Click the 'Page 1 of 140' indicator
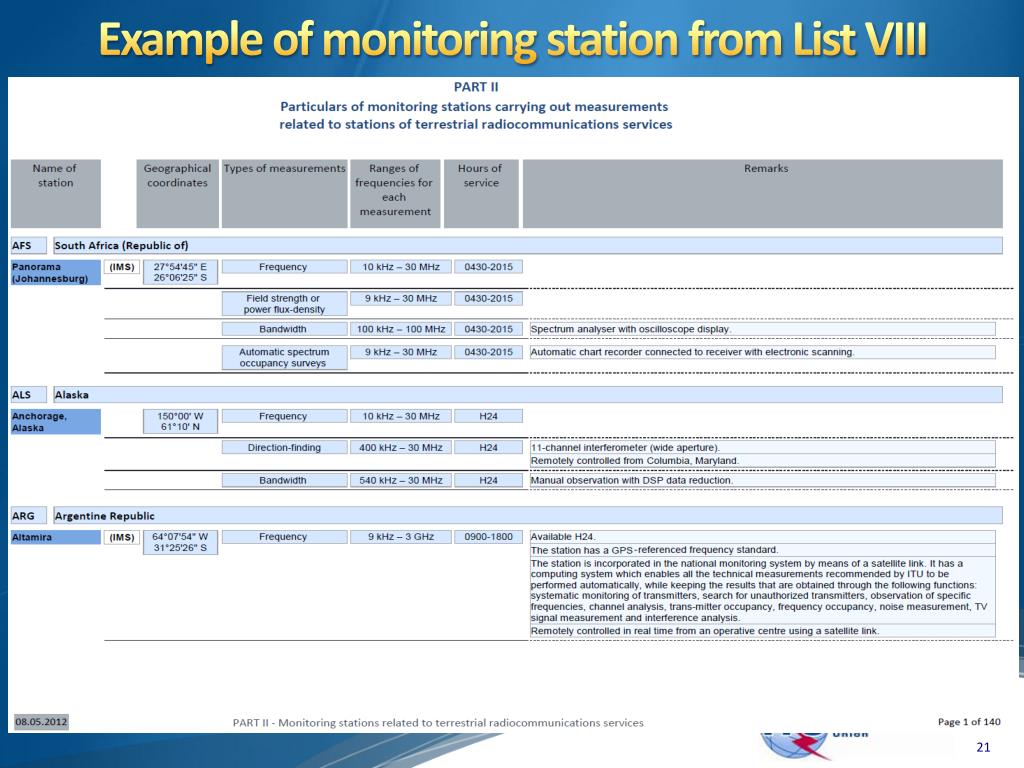 pyautogui.click(x=969, y=722)
